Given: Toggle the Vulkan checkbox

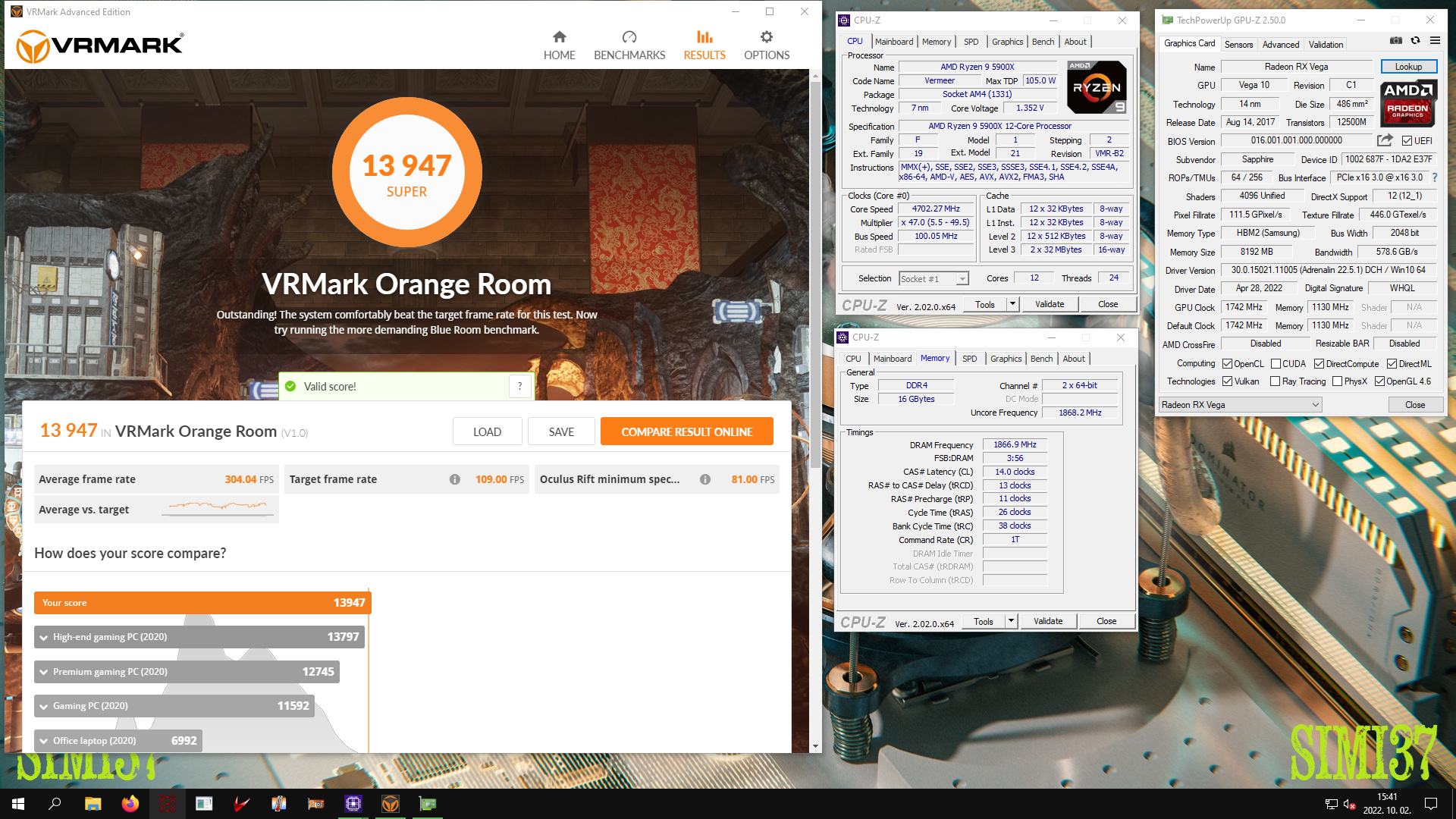Looking at the screenshot, I should [1227, 381].
